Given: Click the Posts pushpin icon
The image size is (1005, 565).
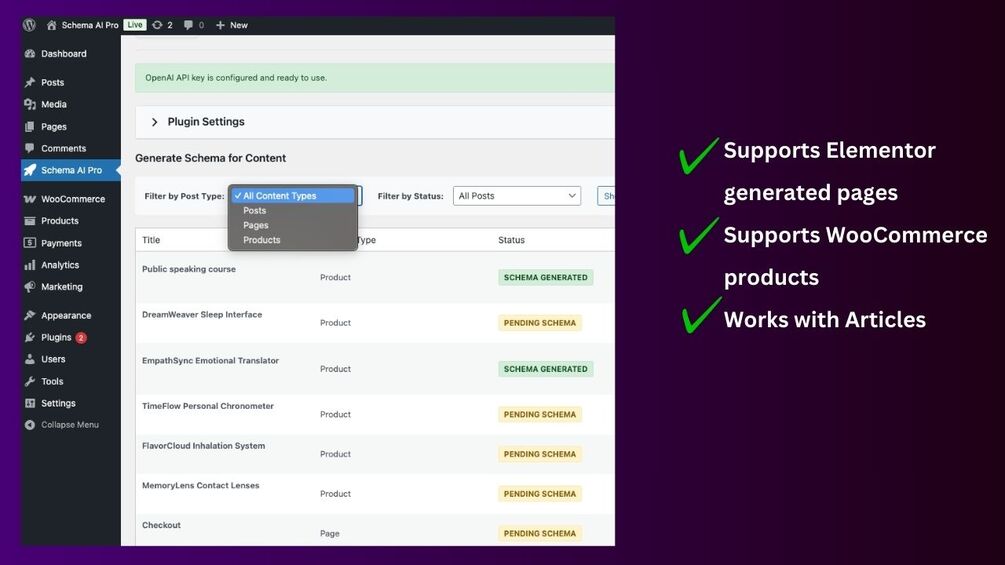Looking at the screenshot, I should 29,83.
